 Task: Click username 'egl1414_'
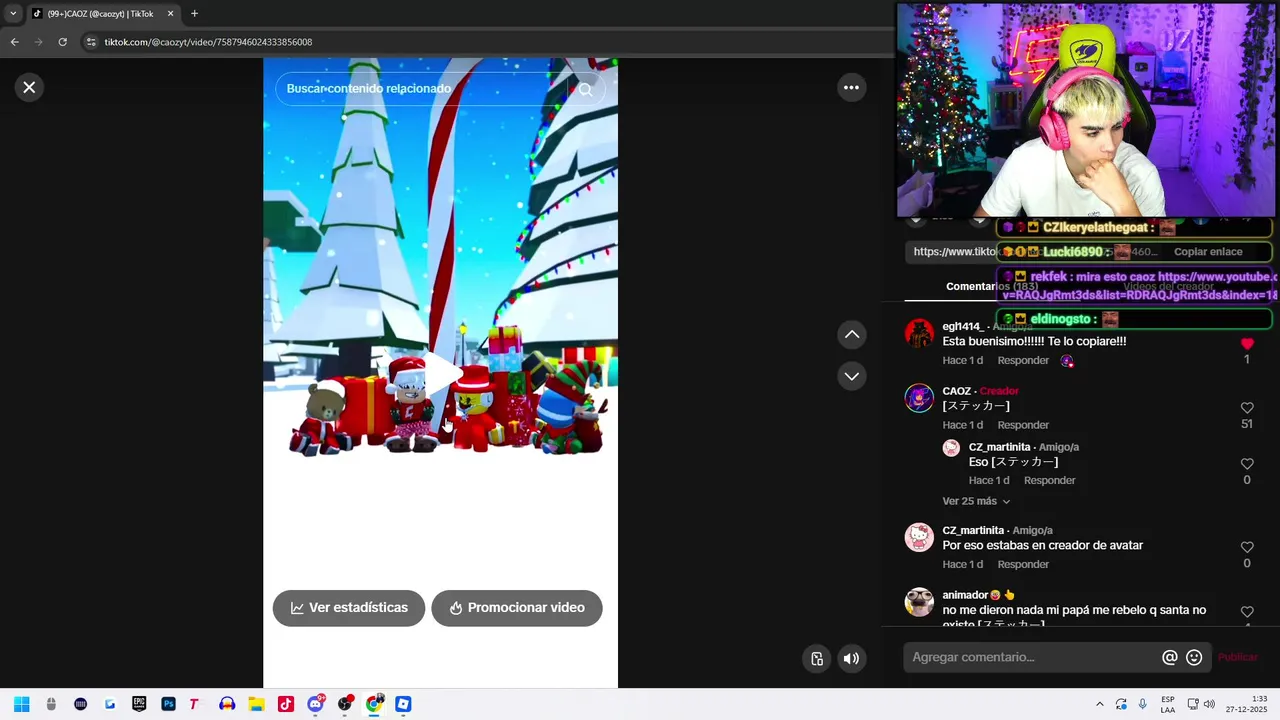point(963,327)
